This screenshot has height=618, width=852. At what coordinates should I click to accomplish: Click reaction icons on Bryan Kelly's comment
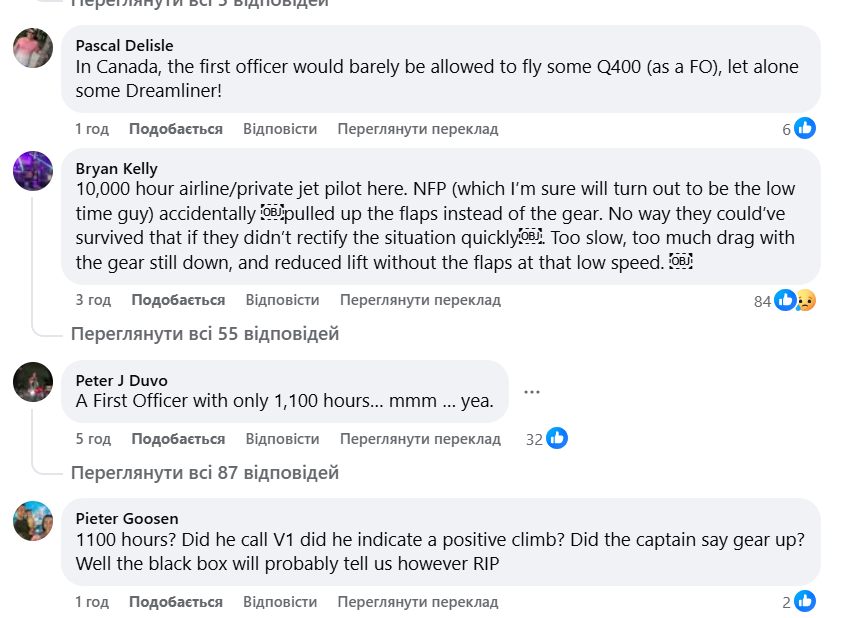click(x=795, y=300)
